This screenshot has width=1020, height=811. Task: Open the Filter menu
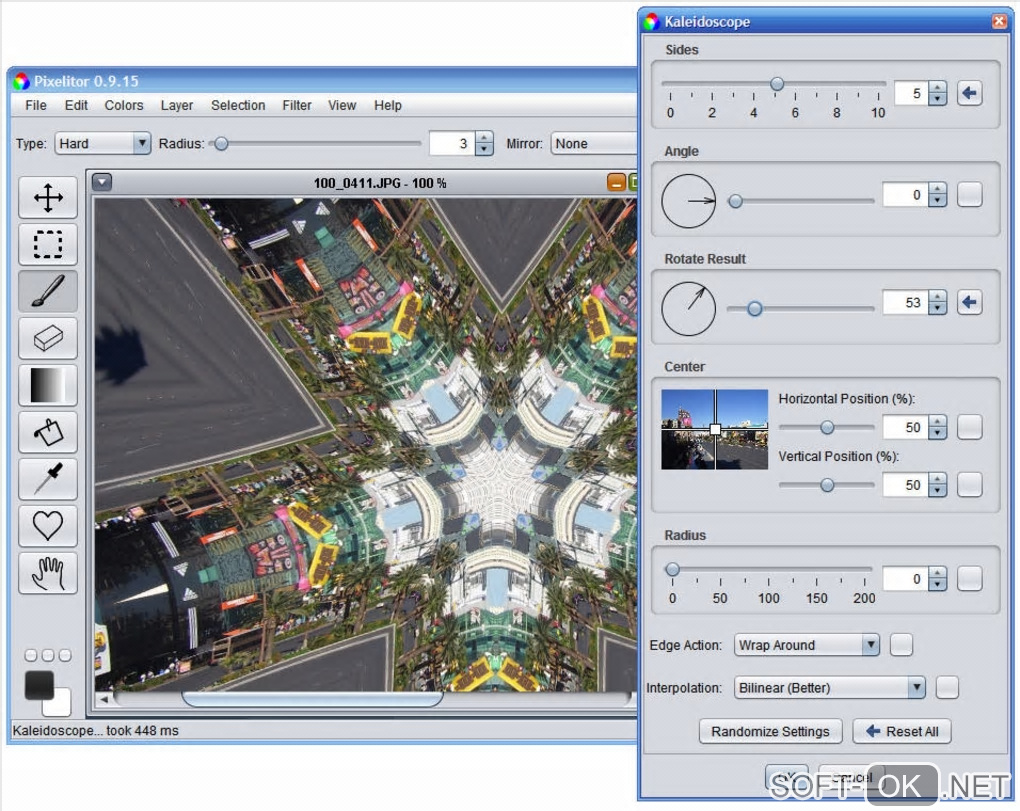click(x=297, y=105)
